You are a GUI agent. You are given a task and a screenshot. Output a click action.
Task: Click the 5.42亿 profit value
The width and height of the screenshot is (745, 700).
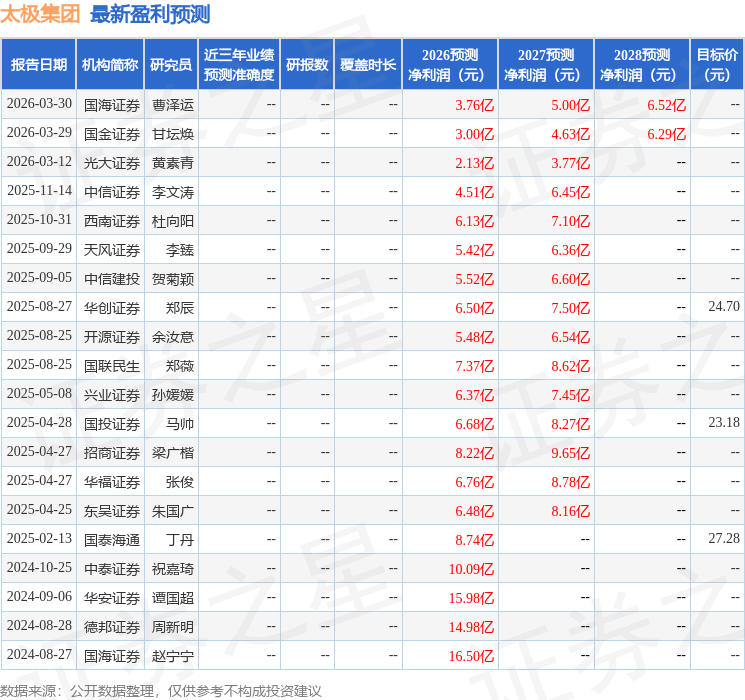(474, 250)
